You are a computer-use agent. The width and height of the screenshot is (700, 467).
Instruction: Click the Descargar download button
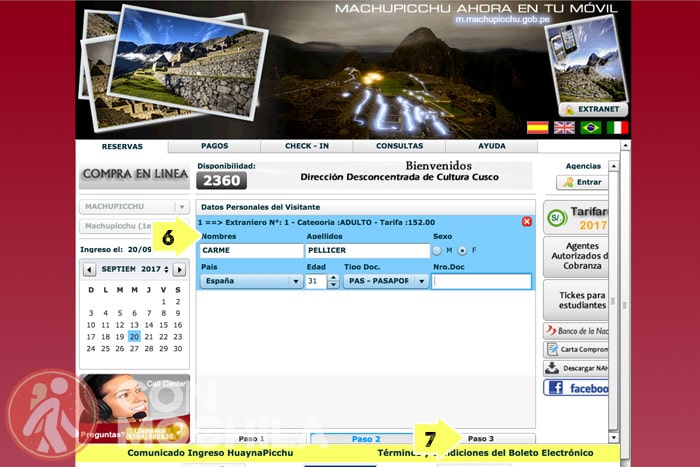576,368
